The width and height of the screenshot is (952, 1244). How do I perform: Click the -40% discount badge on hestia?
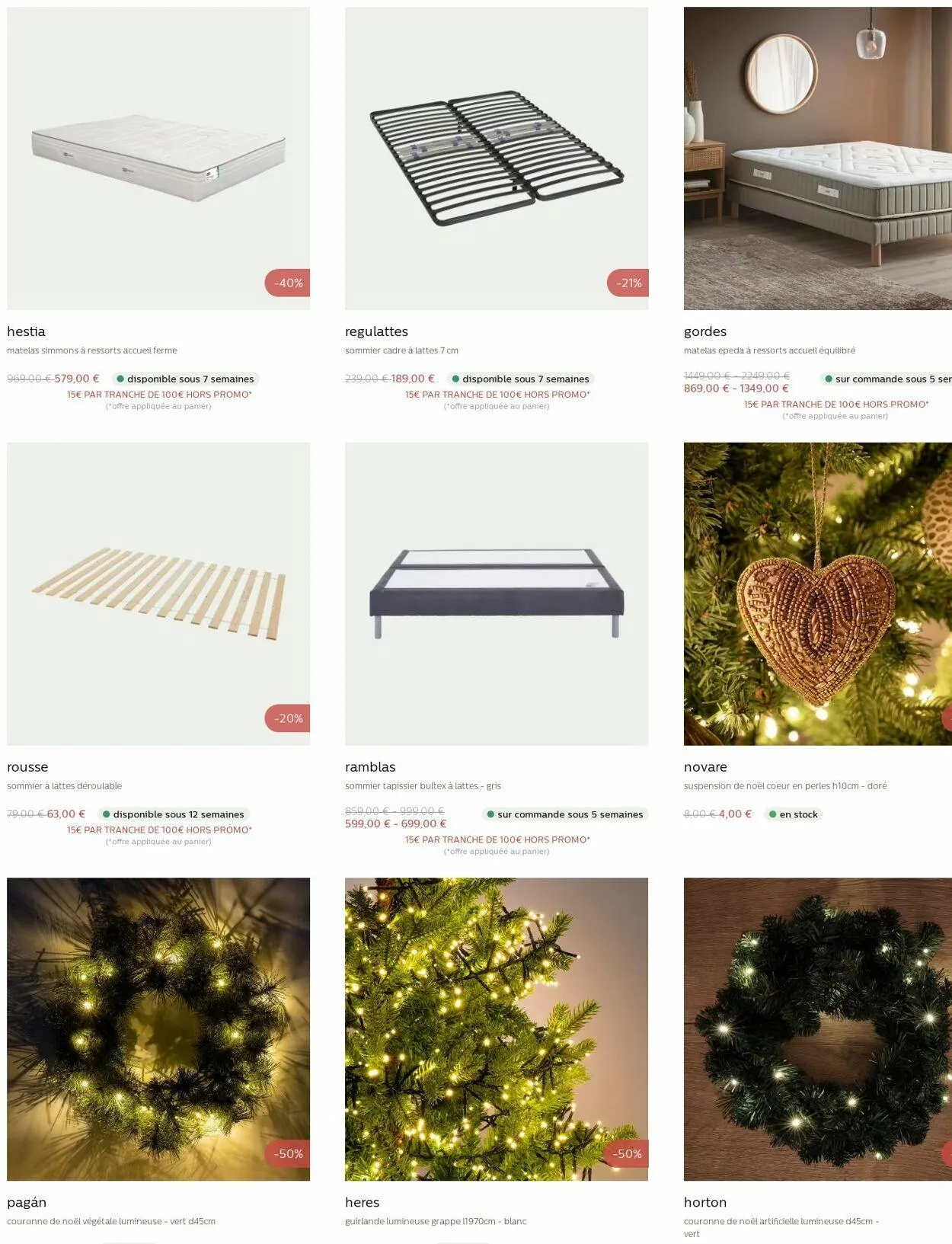click(288, 283)
